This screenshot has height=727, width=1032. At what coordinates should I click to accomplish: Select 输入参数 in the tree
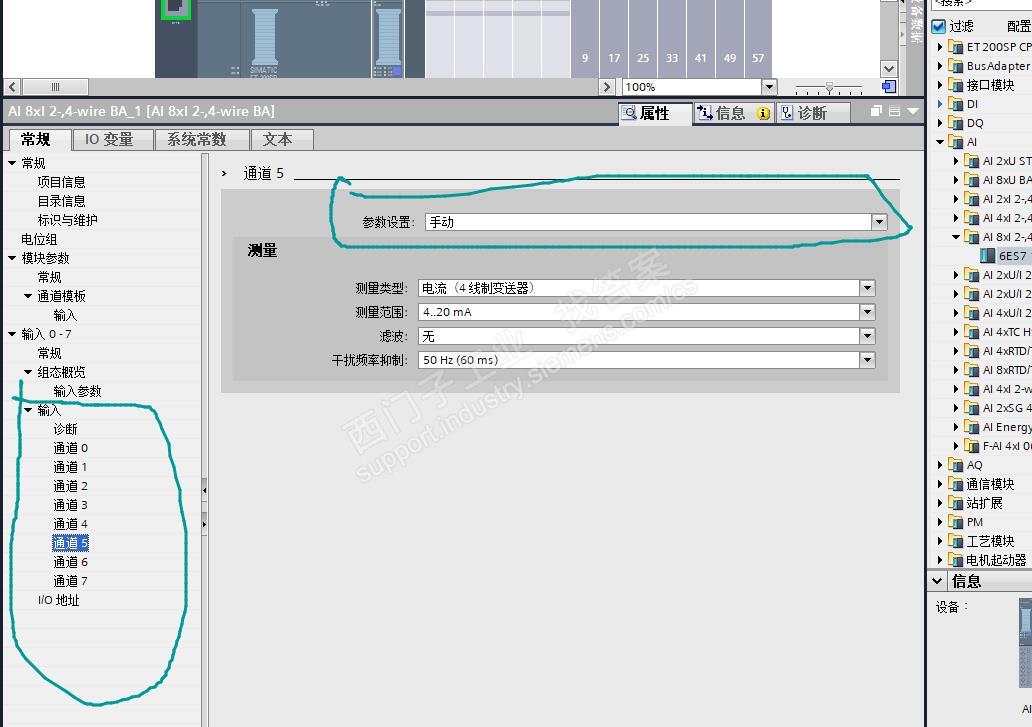[x=77, y=391]
